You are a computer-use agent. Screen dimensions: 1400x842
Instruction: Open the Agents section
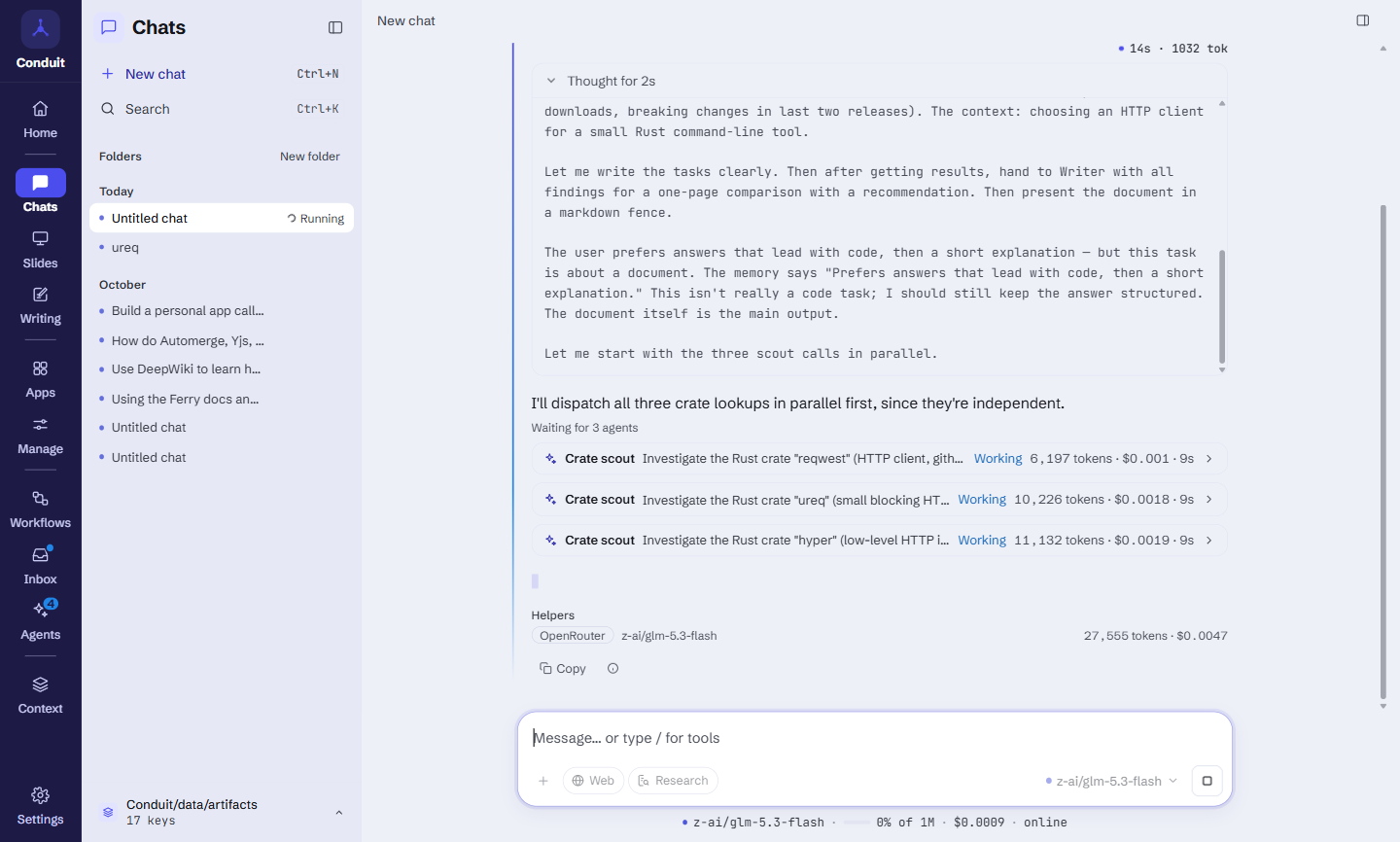[40, 621]
